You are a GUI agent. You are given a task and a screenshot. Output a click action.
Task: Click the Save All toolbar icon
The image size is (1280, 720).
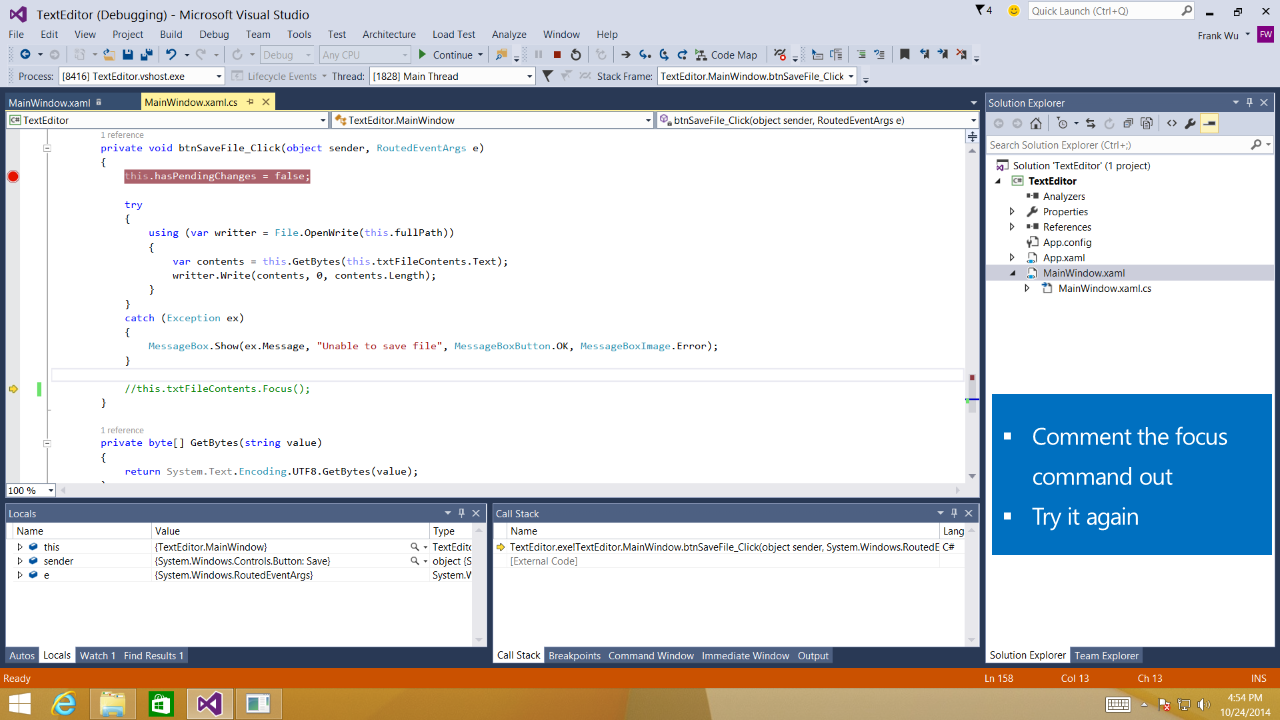point(146,55)
